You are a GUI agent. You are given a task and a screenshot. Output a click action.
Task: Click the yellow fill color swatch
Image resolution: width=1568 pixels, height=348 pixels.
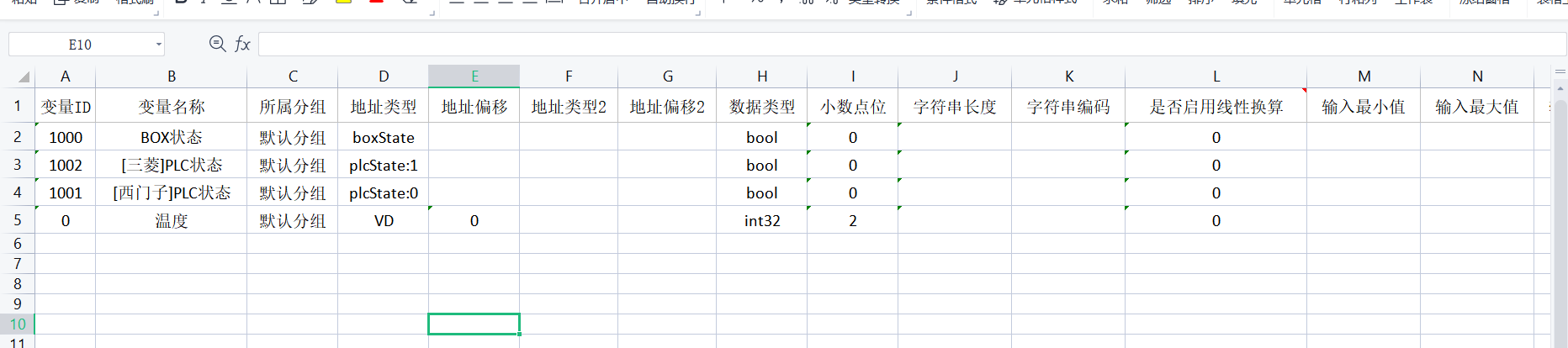pyautogui.click(x=343, y=3)
